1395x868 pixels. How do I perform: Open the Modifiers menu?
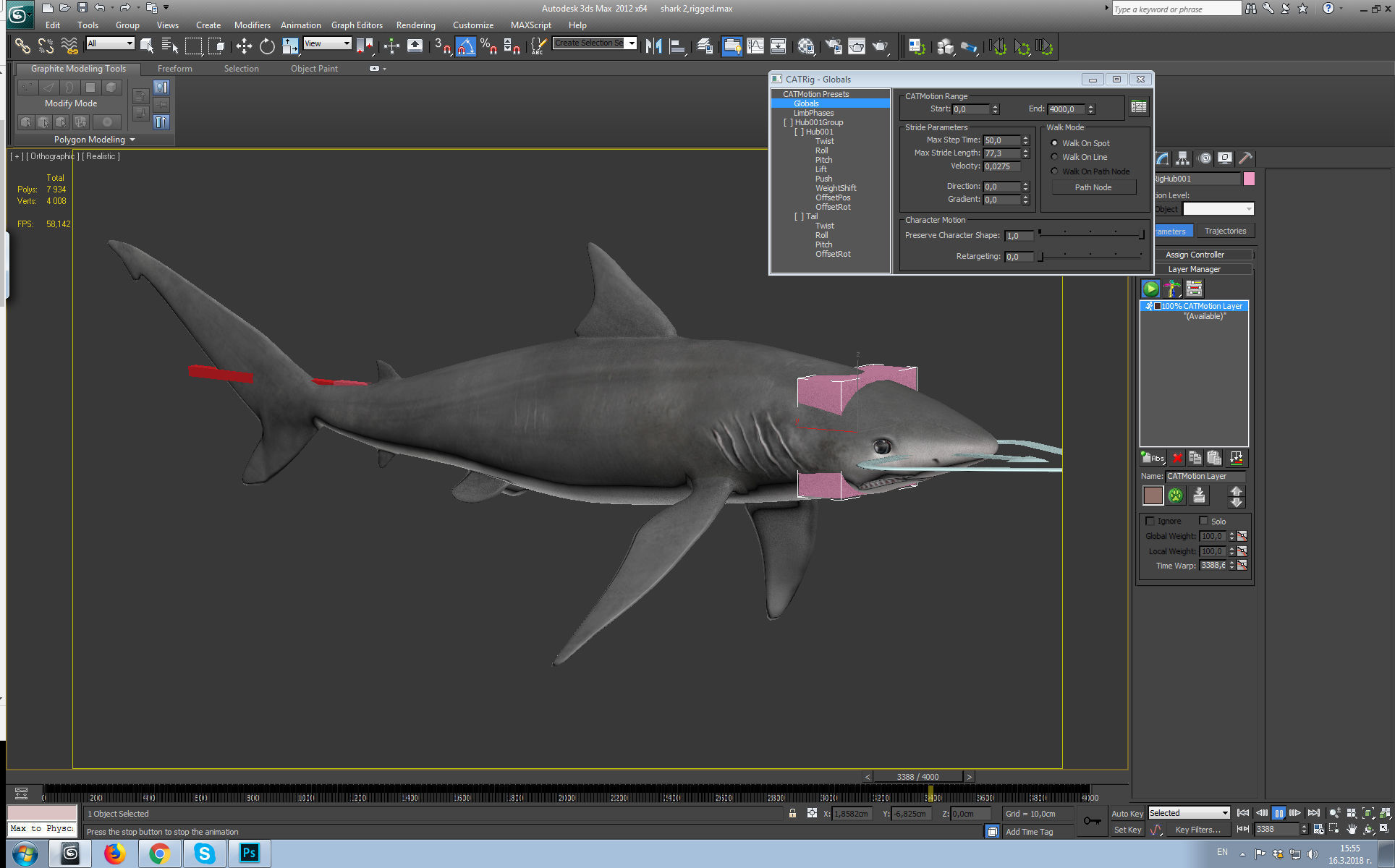252,25
